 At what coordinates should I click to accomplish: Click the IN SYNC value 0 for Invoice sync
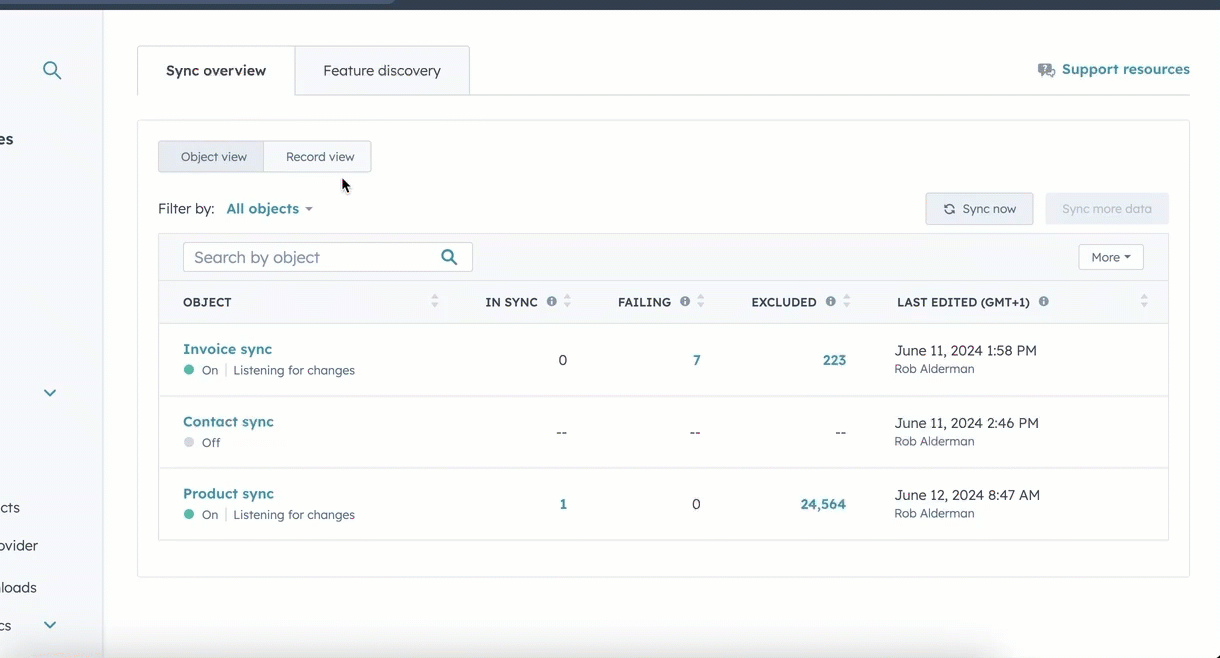(562, 360)
